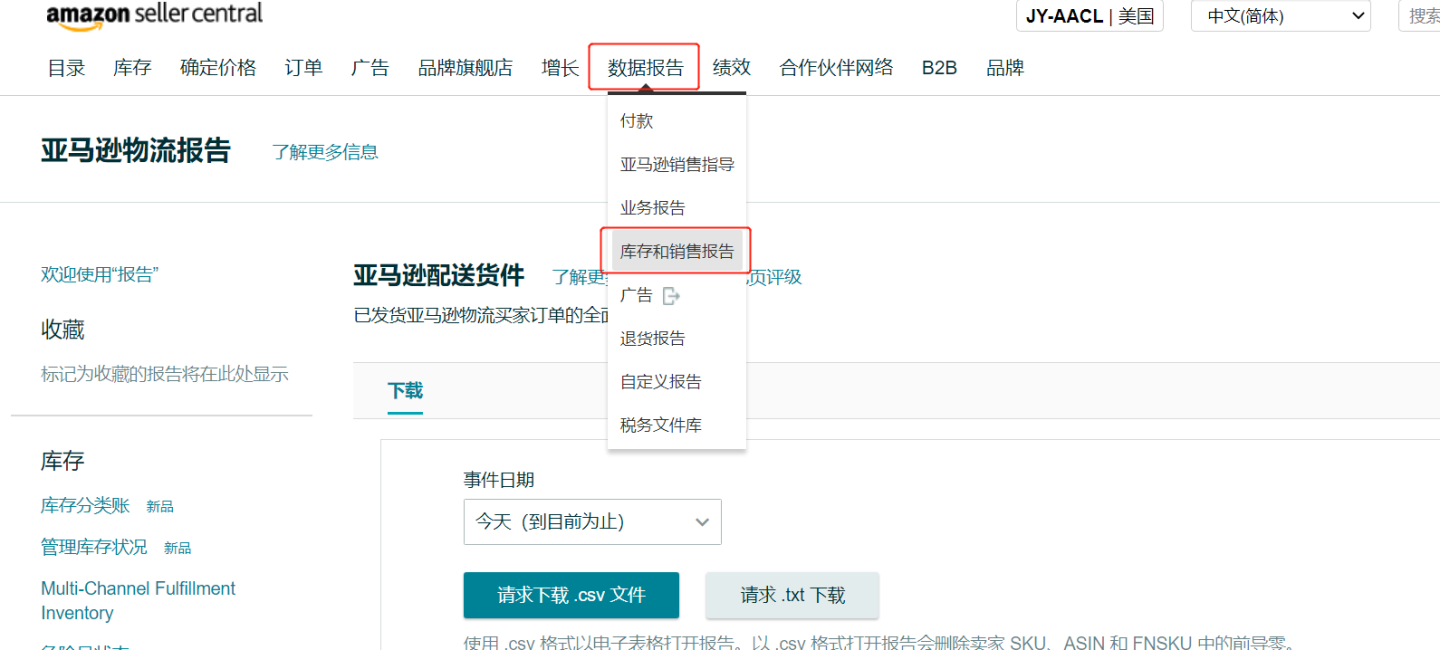Open 退货报告 from the dropdown menu
This screenshot has width=1440, height=650.
coord(653,338)
